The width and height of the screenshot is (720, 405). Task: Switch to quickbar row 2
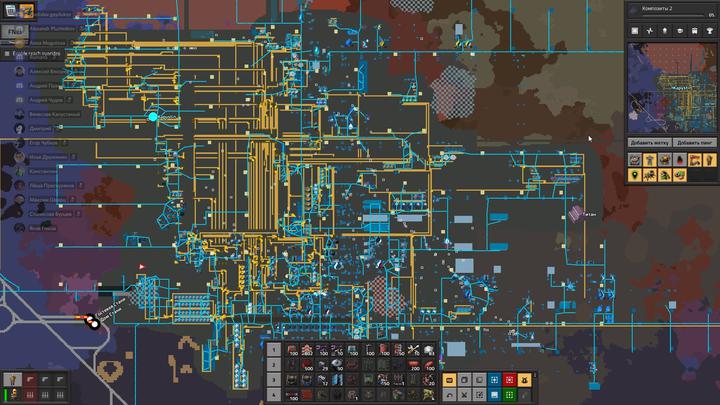tap(274, 365)
